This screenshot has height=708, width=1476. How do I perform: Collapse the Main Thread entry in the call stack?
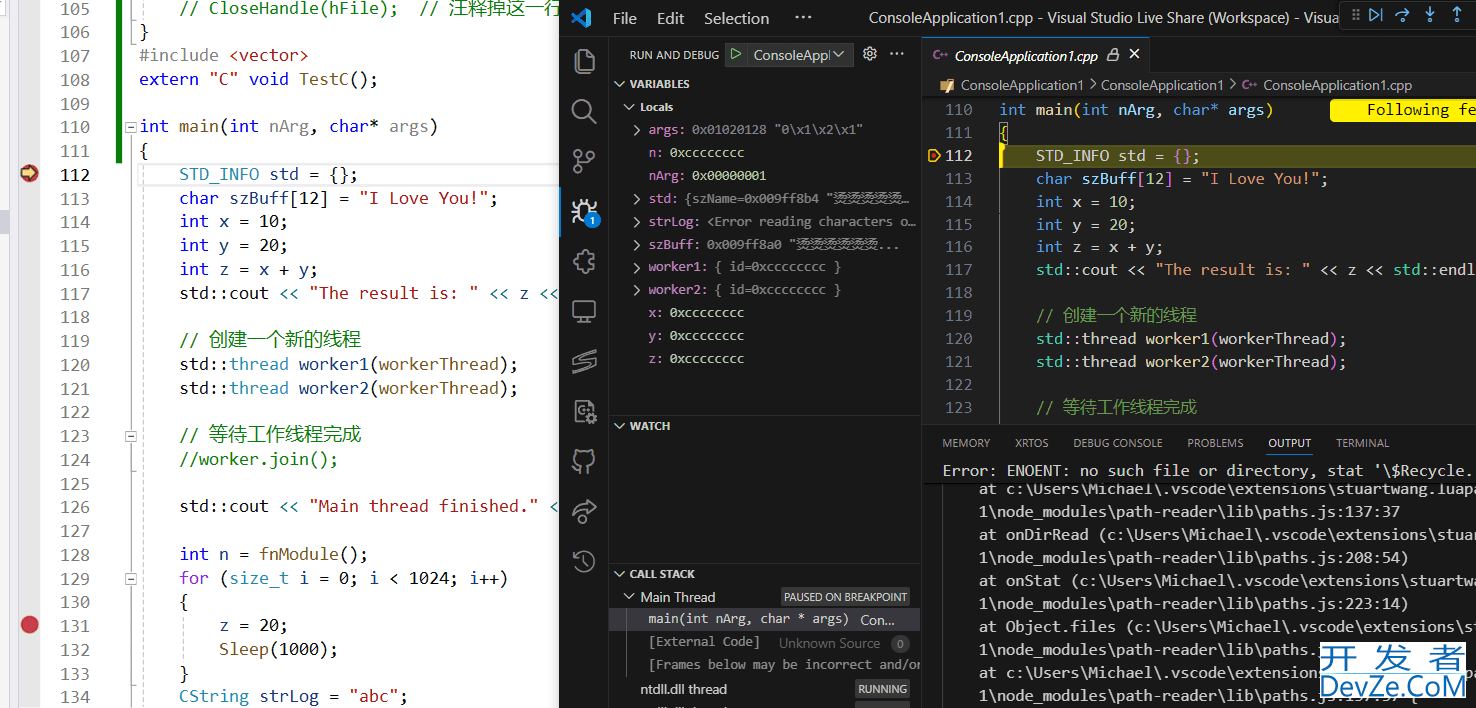point(629,597)
